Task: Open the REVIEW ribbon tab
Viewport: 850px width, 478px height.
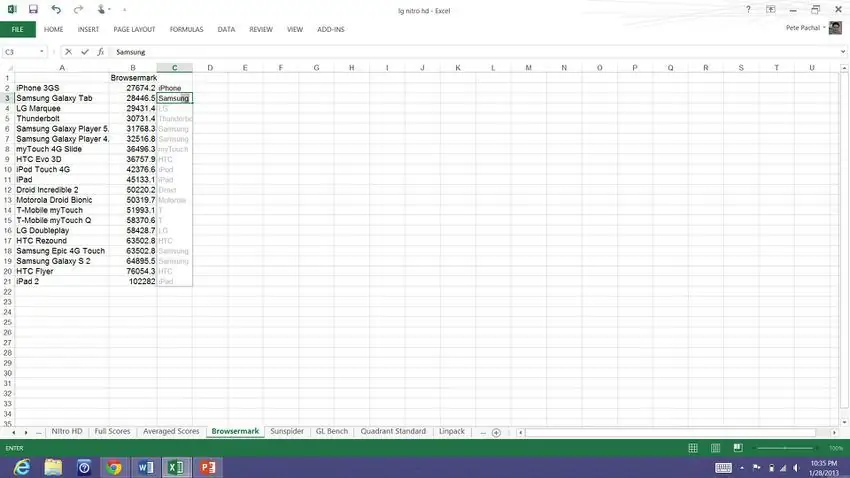Action: pos(261,29)
